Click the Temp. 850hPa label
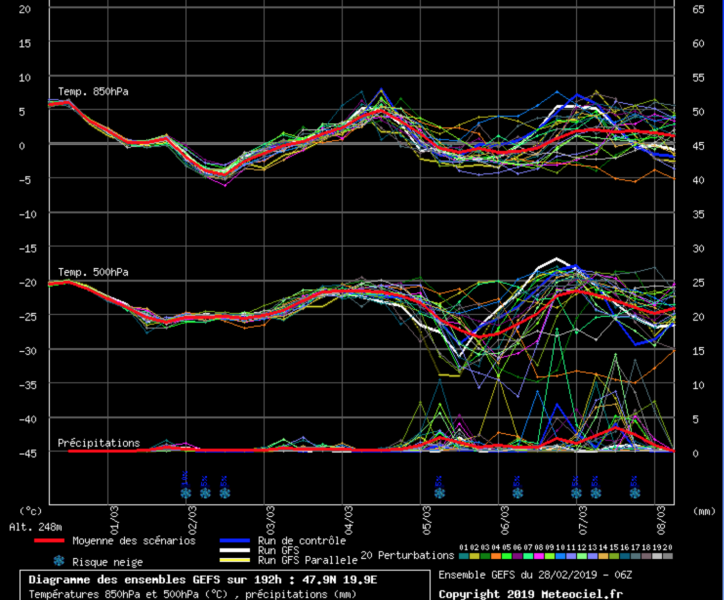 point(93,92)
